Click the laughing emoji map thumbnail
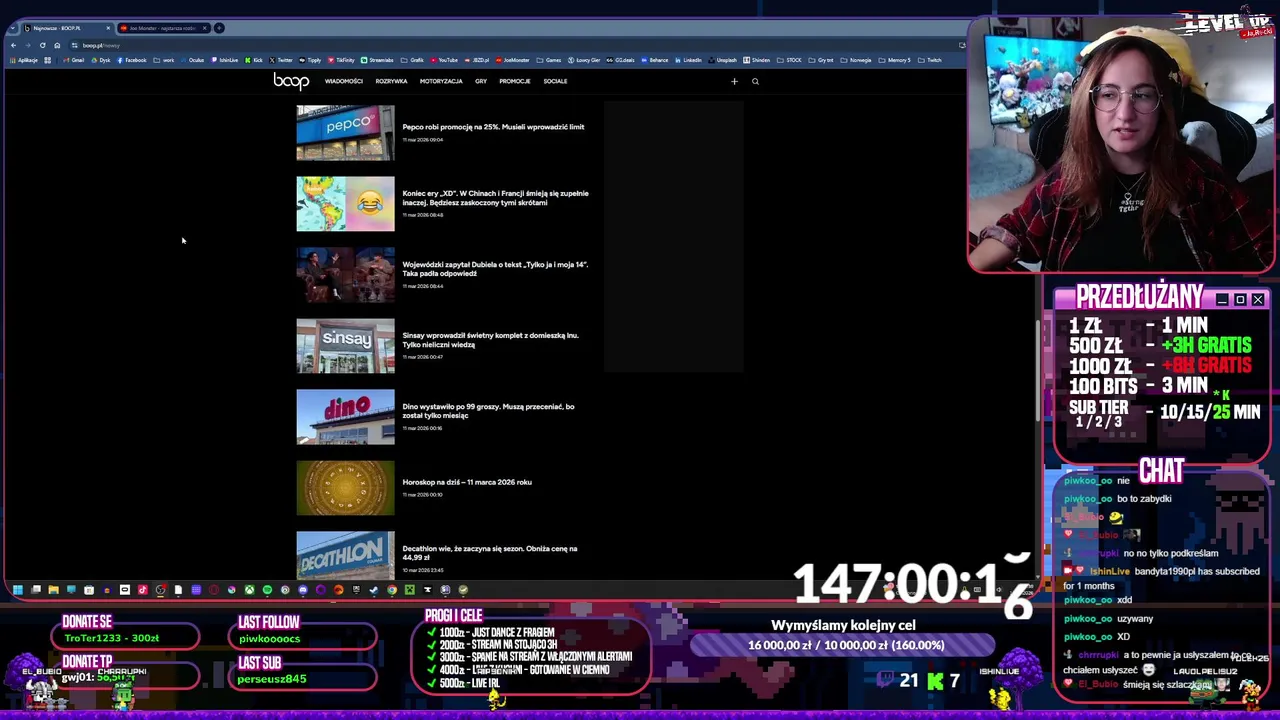Viewport: 1280px width, 720px height. click(x=345, y=204)
